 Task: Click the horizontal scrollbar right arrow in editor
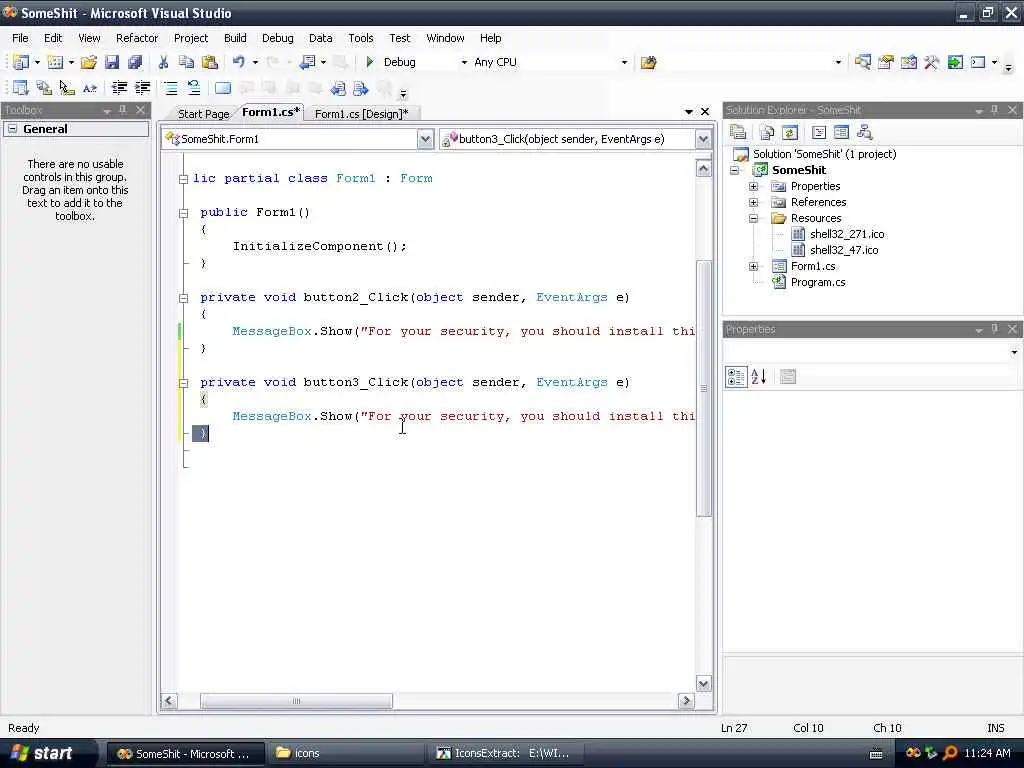686,701
